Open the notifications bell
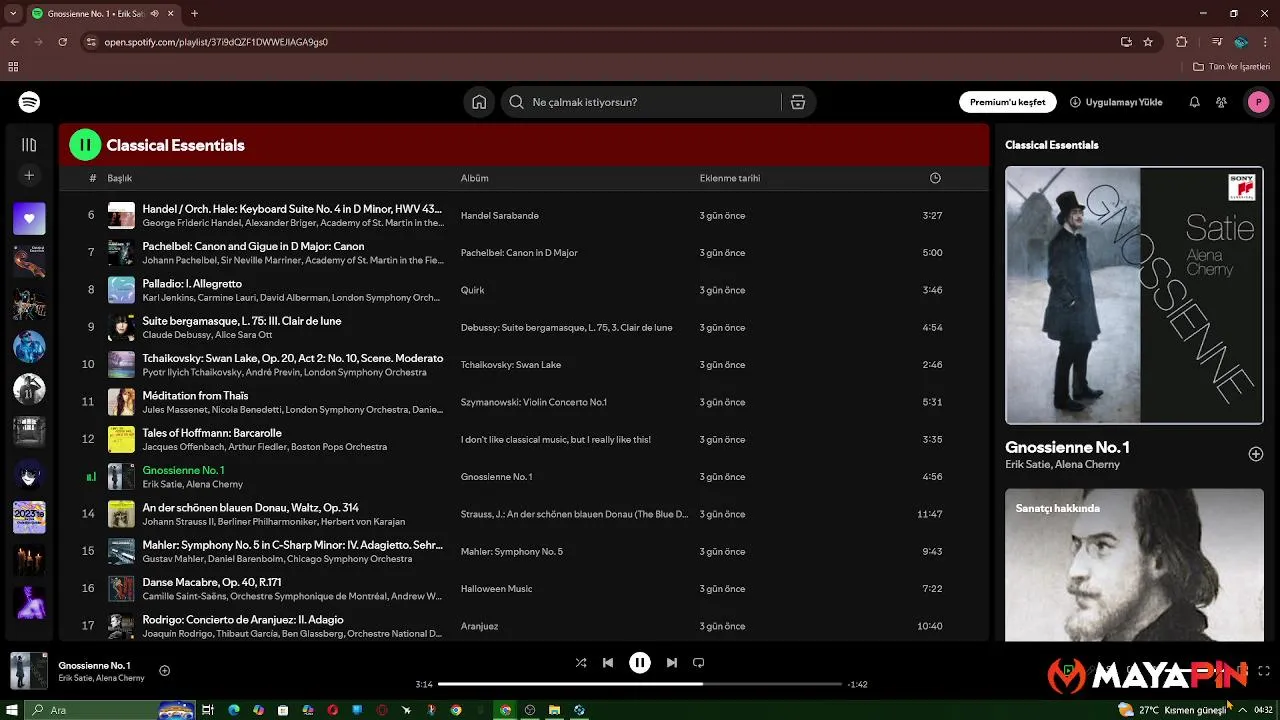This screenshot has width=1280, height=720. pyautogui.click(x=1194, y=102)
